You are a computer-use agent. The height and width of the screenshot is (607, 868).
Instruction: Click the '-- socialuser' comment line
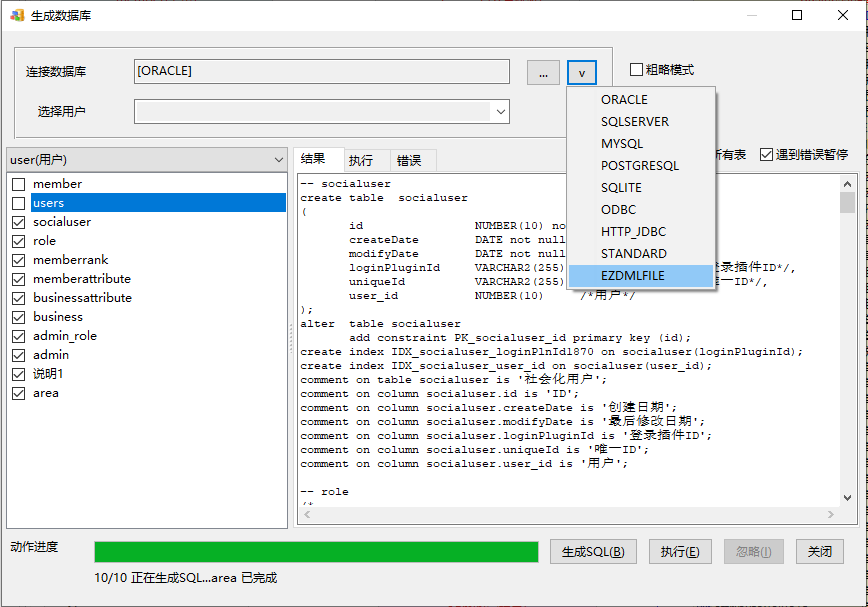coord(345,184)
